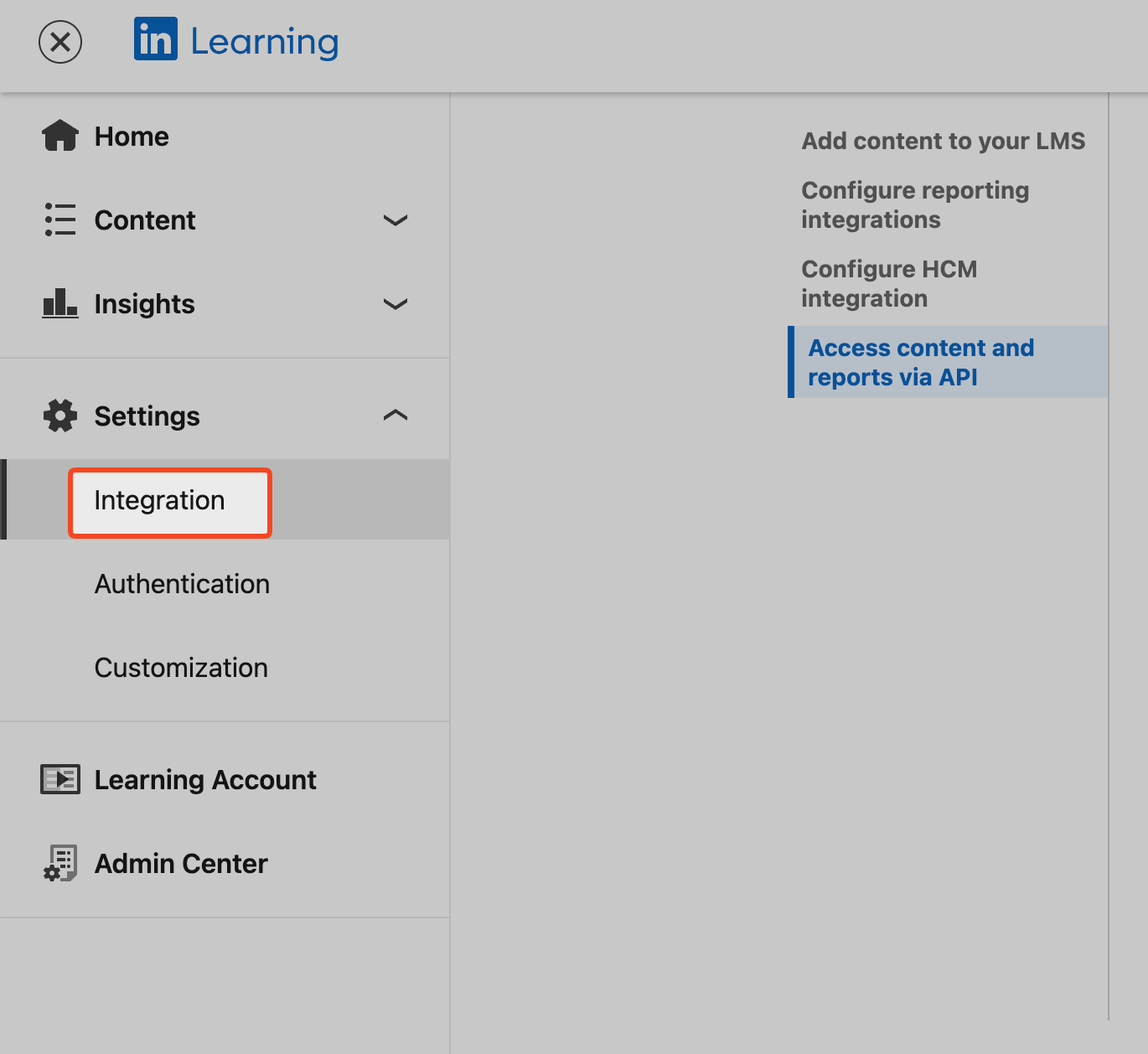Click the Content list icon
This screenshot has width=1148, height=1054.
coord(60,220)
